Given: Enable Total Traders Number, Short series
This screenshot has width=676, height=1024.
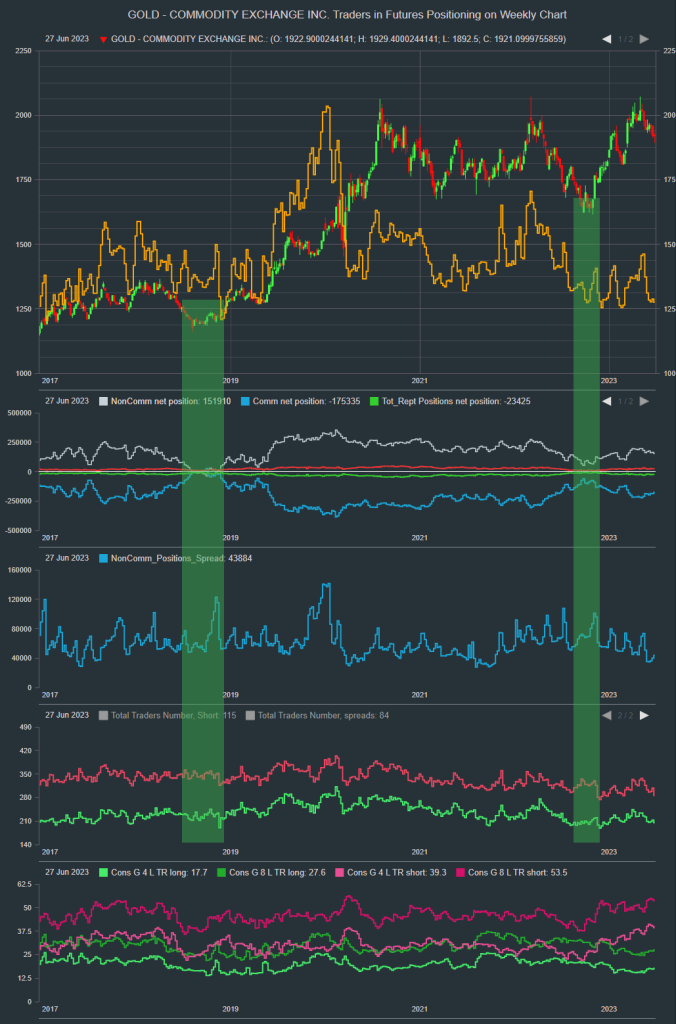Looking at the screenshot, I should (104, 715).
